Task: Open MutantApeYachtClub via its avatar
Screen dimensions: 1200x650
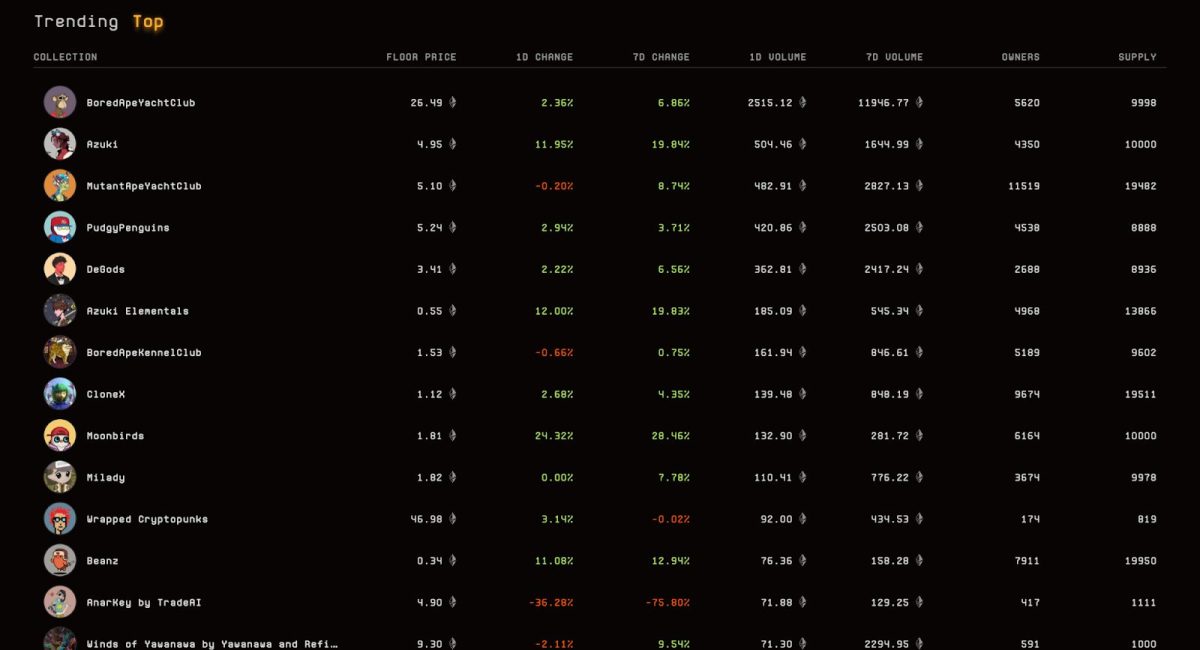Action: [x=60, y=186]
